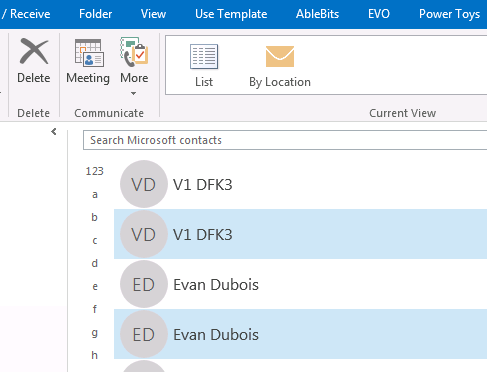Viewport: 487px width, 372px height.
Task: Open the EVO tab
Action: point(379,14)
